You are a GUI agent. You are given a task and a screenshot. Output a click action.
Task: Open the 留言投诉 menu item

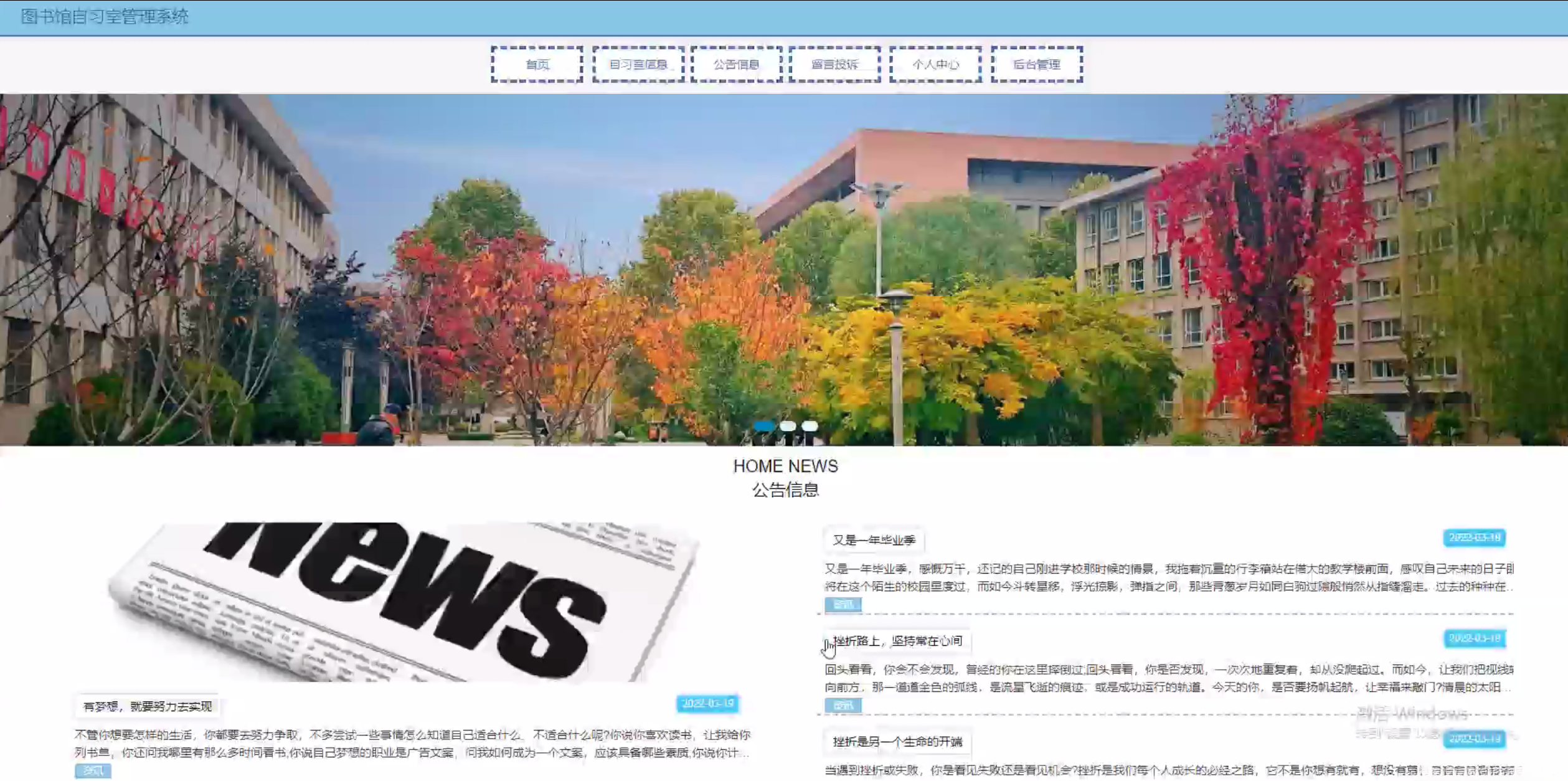(834, 64)
